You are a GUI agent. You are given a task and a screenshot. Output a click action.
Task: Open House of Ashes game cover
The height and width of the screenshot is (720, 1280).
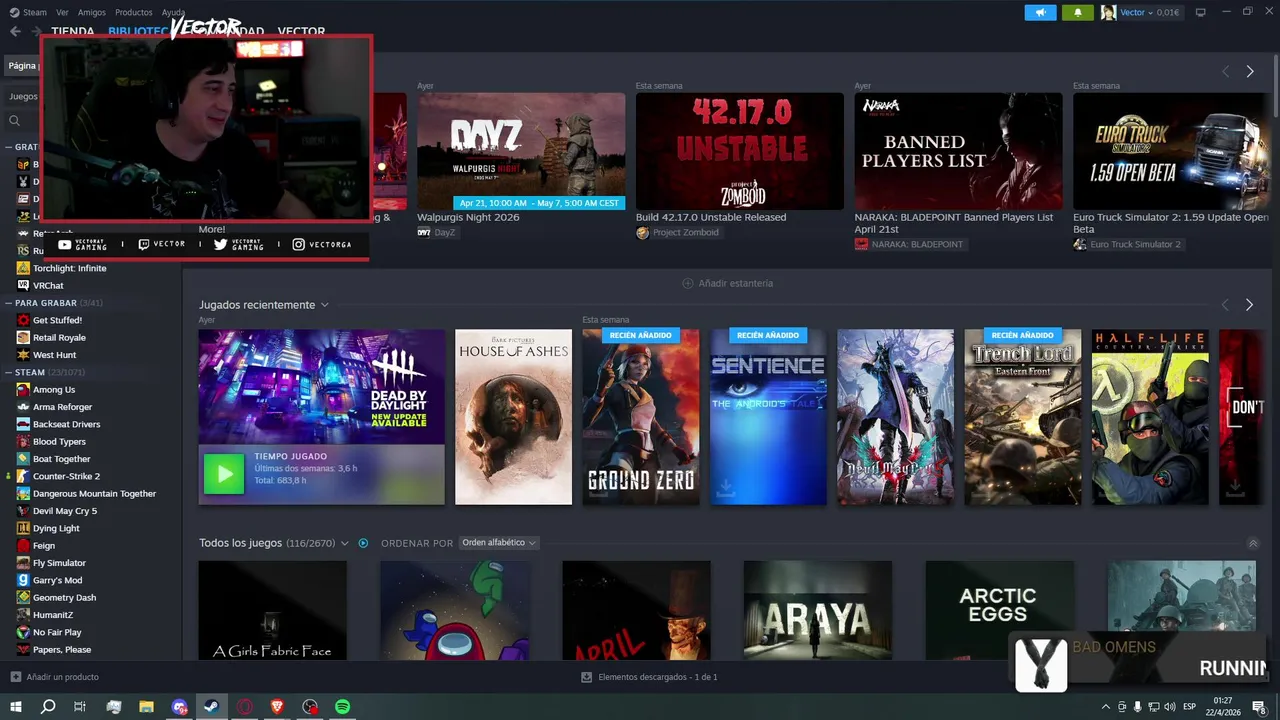click(x=513, y=417)
